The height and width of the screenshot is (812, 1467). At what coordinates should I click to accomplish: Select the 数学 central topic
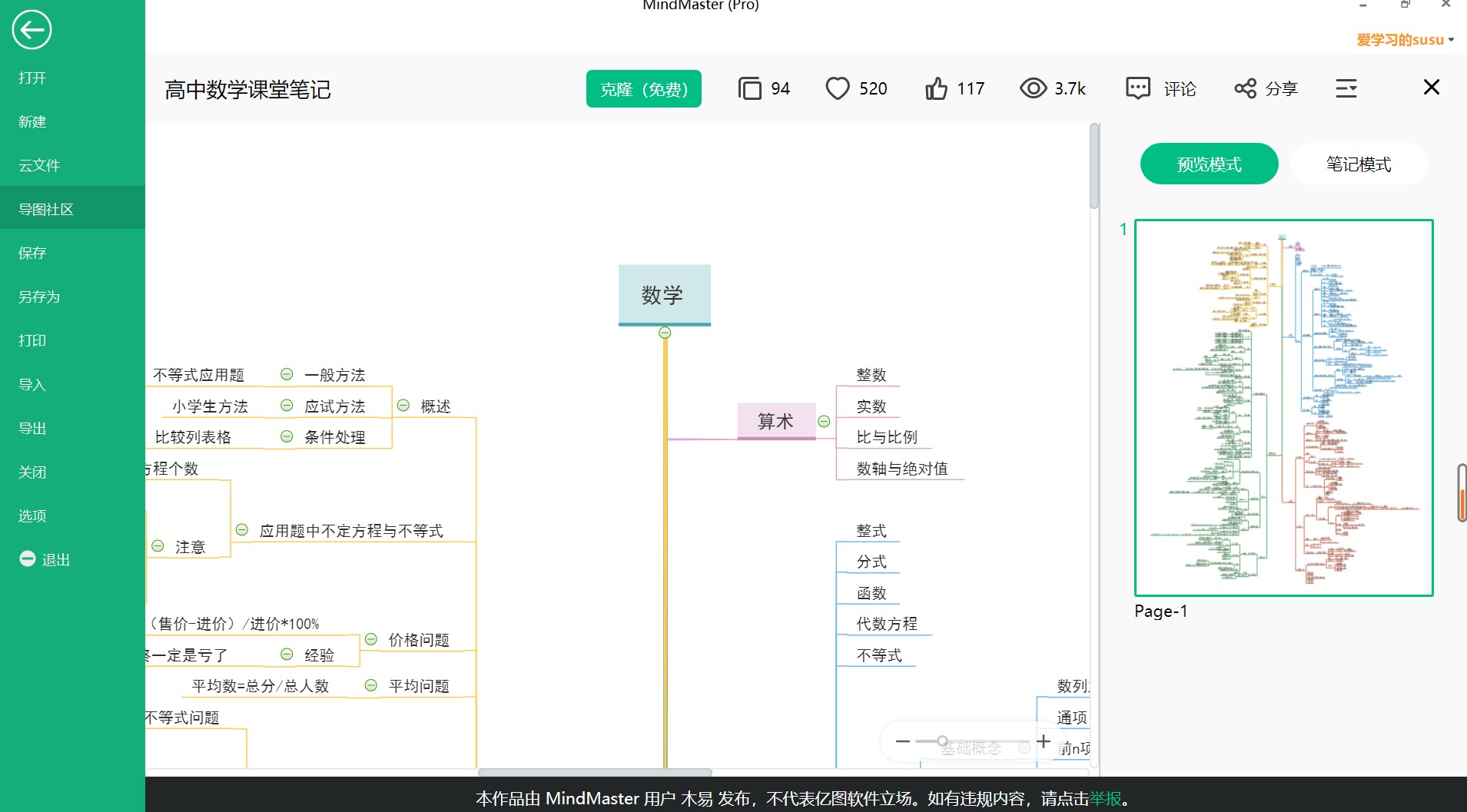click(665, 295)
